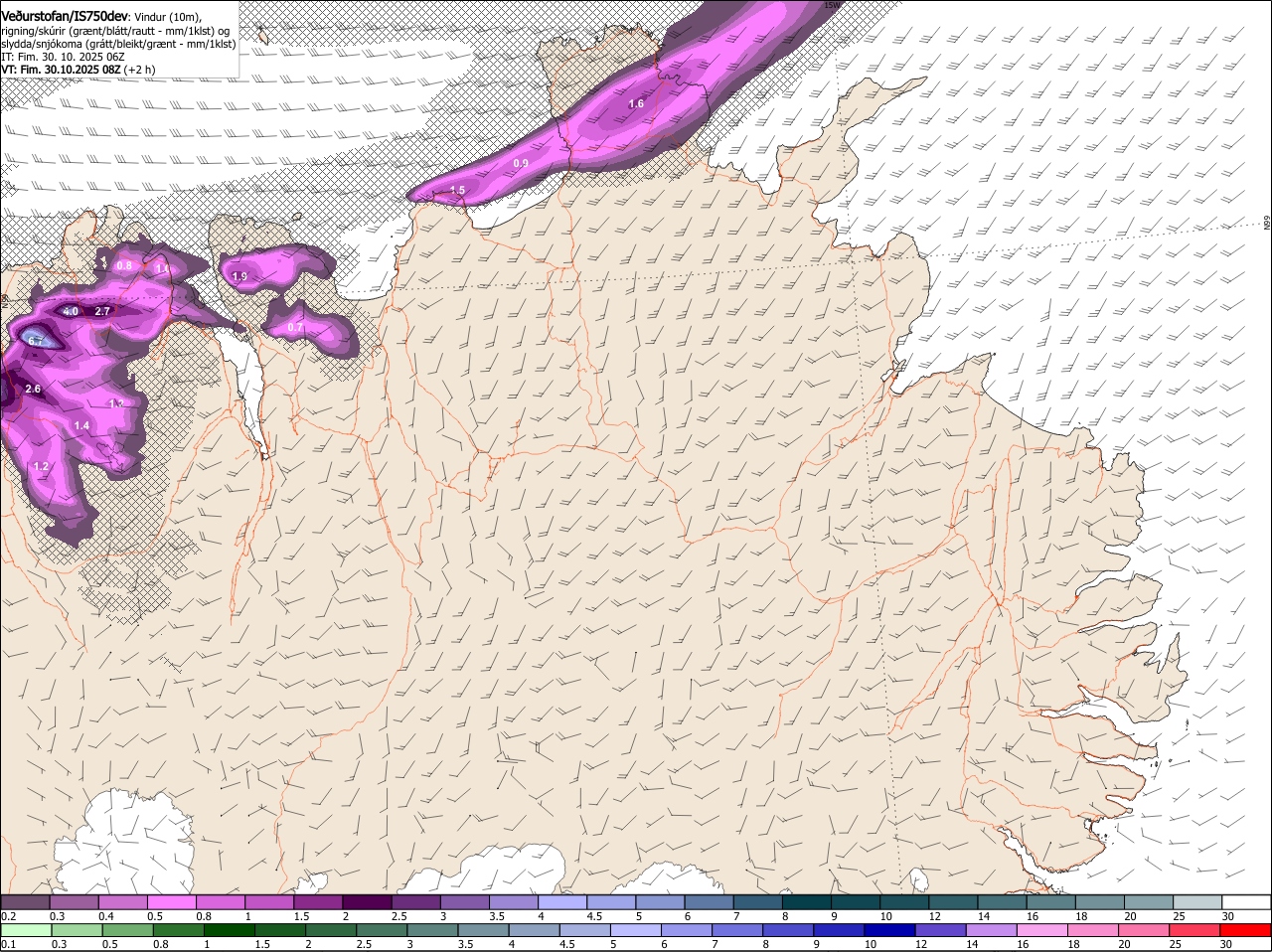Click the 'IT: Fim. 30. 10. 2025 06Z' line
This screenshot has width=1272, height=952.
[x=63, y=57]
